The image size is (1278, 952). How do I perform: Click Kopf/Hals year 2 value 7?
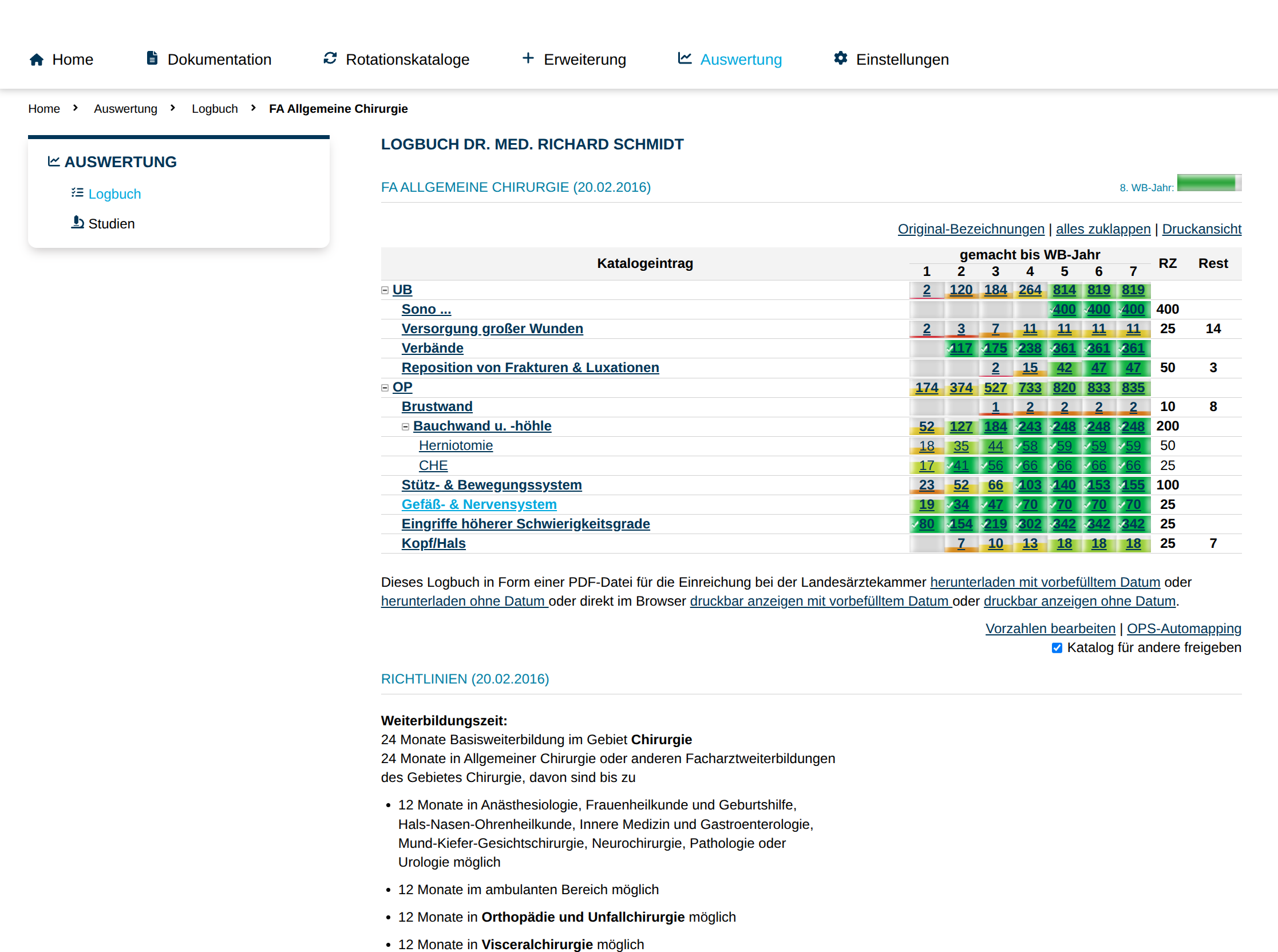point(961,544)
